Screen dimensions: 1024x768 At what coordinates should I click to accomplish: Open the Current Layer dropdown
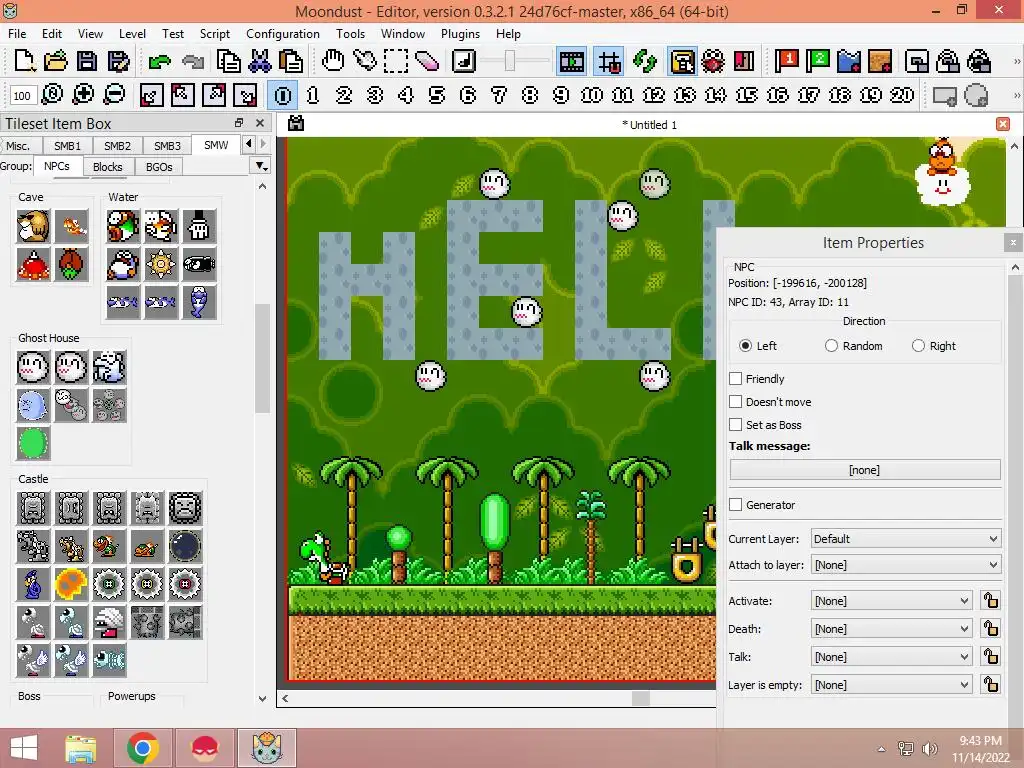(906, 539)
